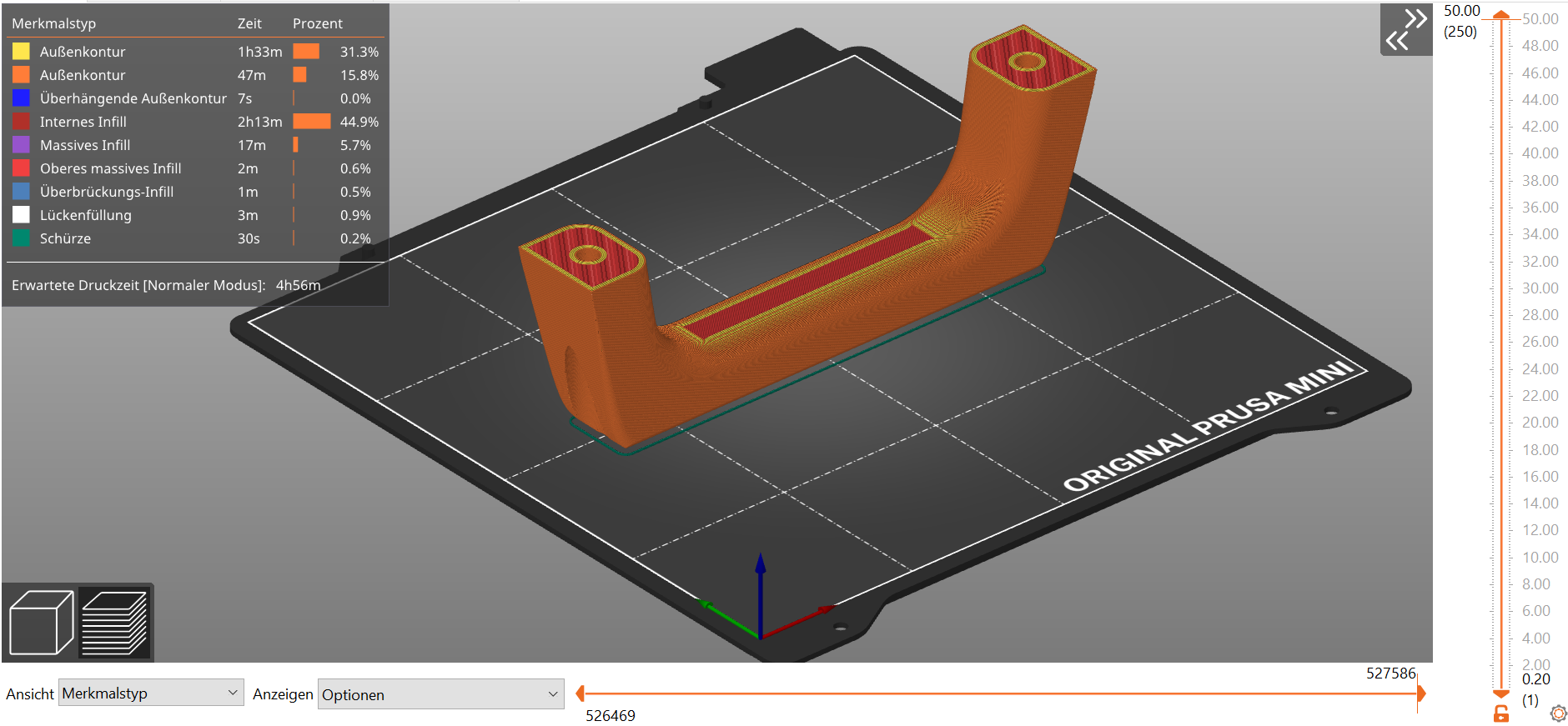This screenshot has width=1568, height=726.
Task: Click the 526469 move number label
Action: (611, 715)
